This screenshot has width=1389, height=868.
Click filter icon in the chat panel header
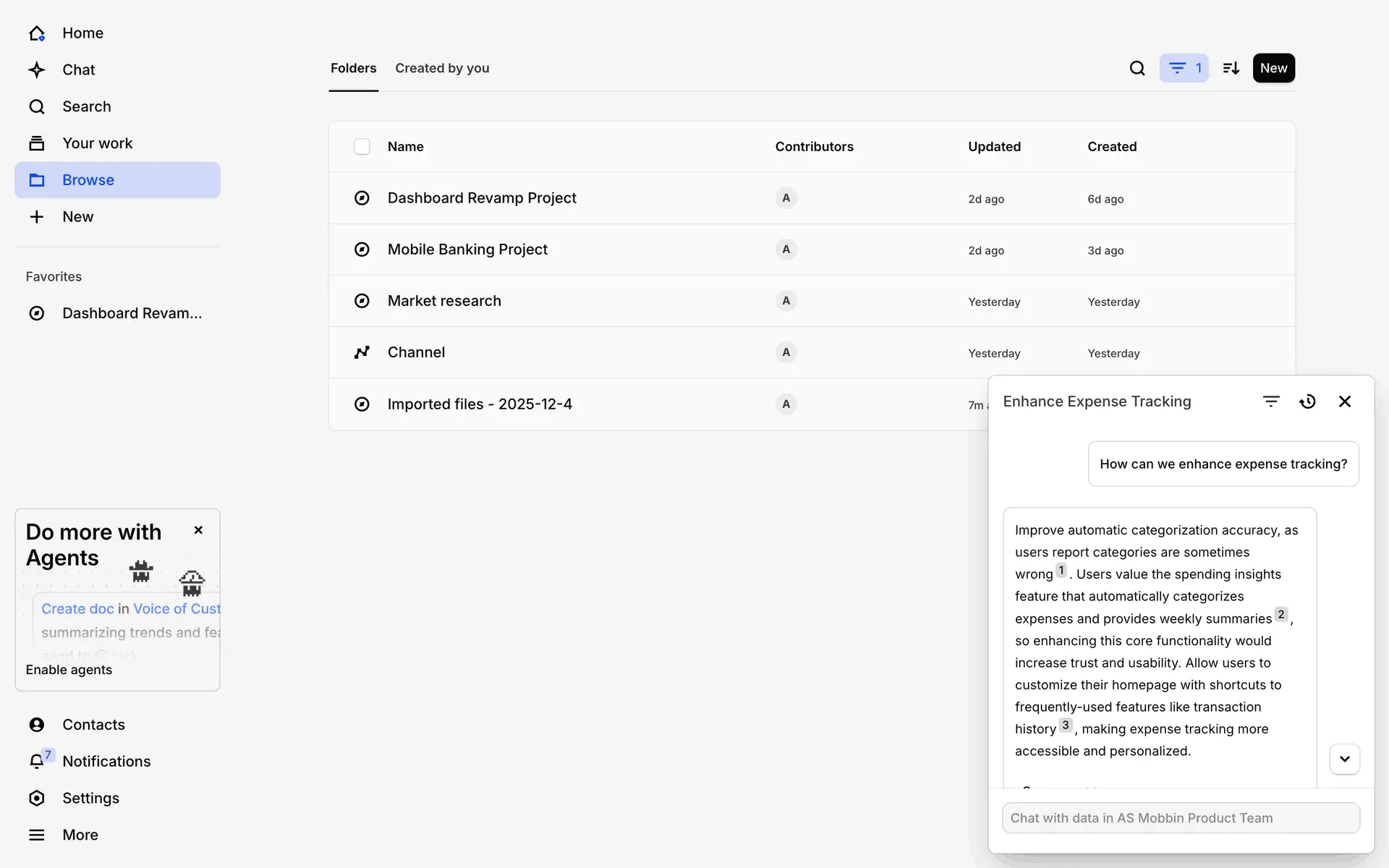(1271, 401)
